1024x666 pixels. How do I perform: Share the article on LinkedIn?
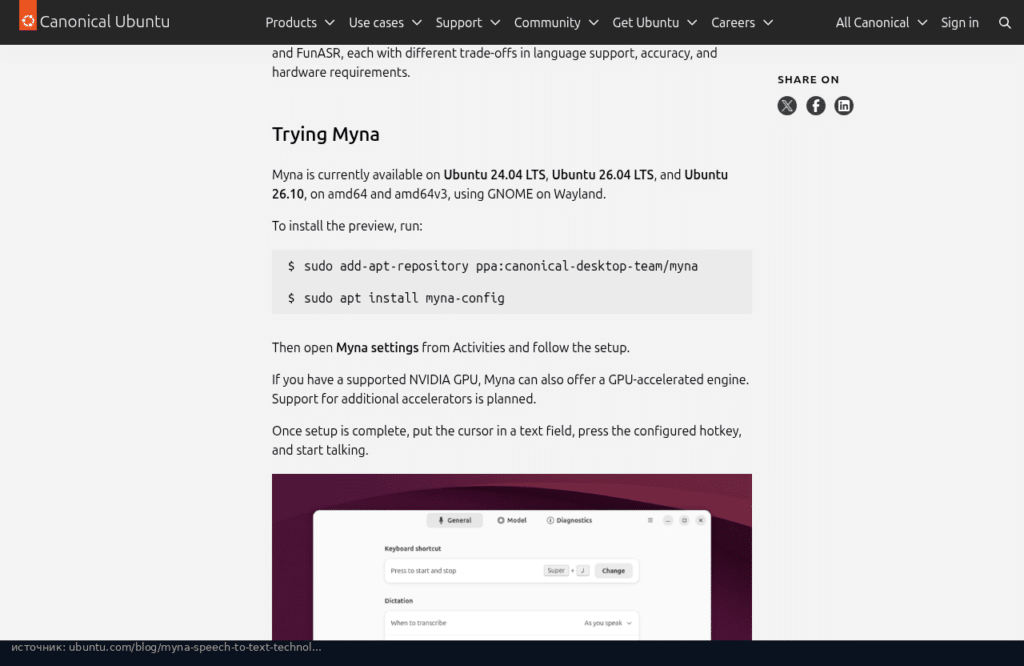point(844,106)
